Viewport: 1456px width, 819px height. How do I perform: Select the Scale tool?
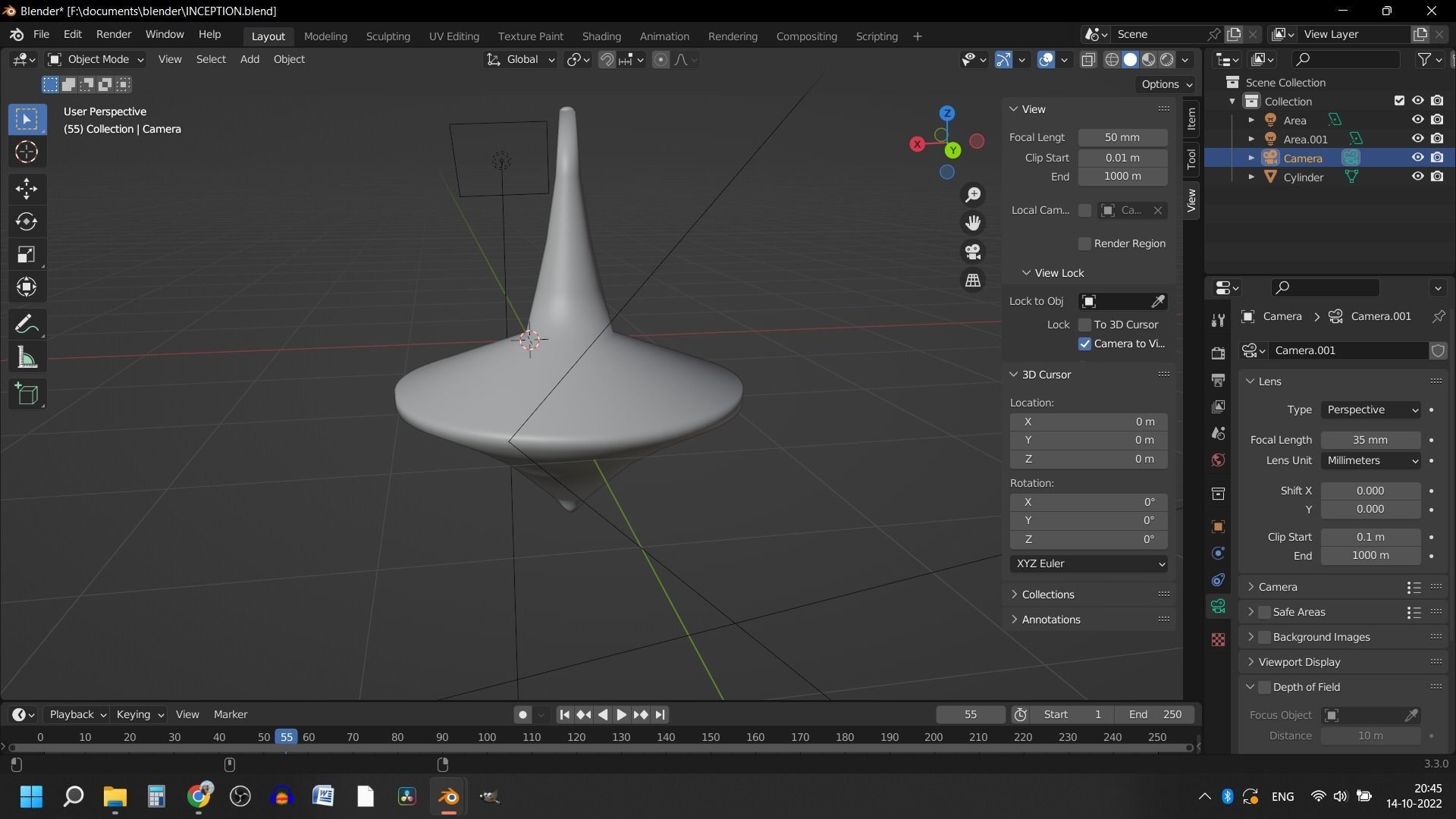tap(27, 254)
